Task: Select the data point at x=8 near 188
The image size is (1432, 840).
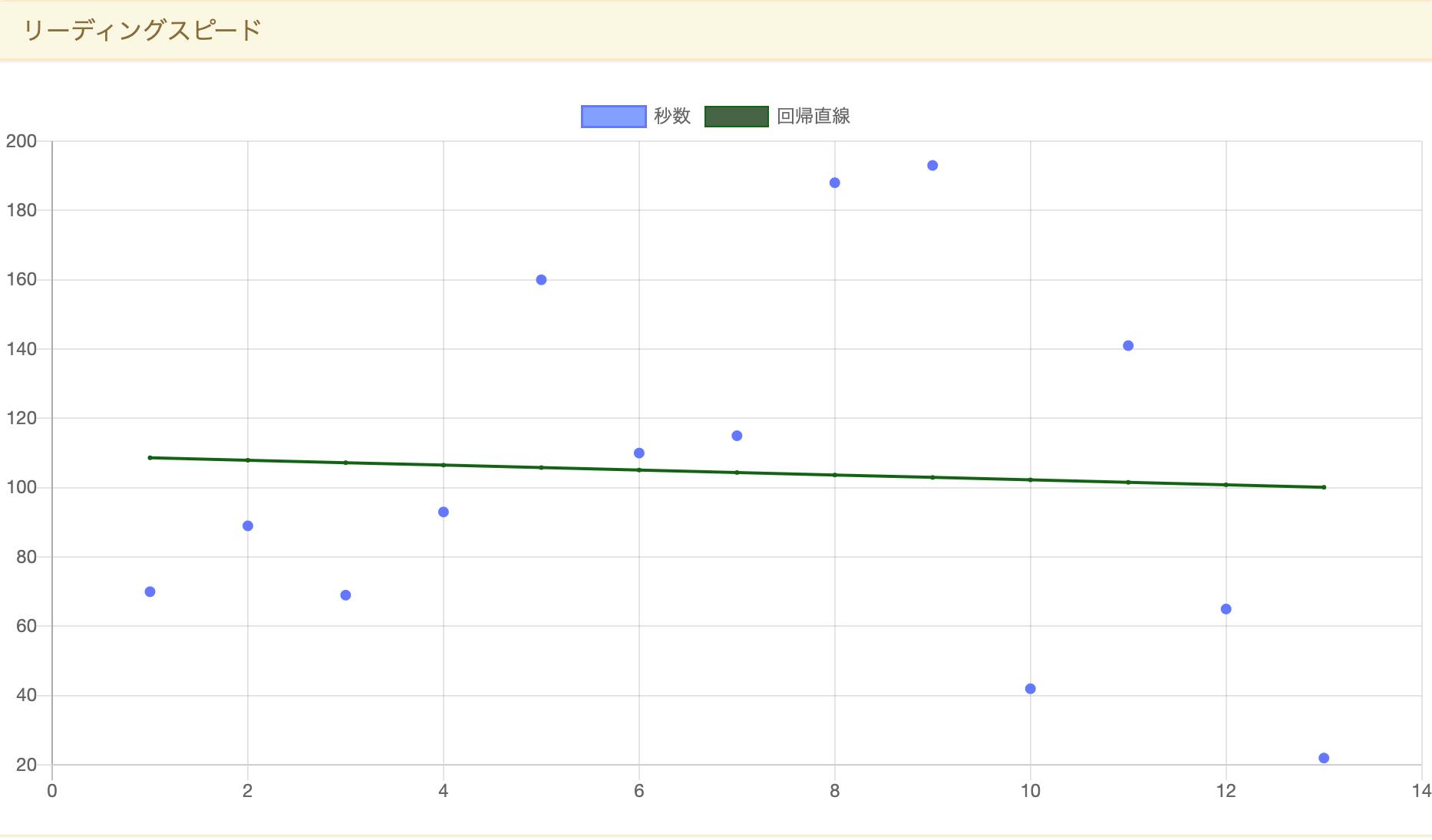Action: 835,183
